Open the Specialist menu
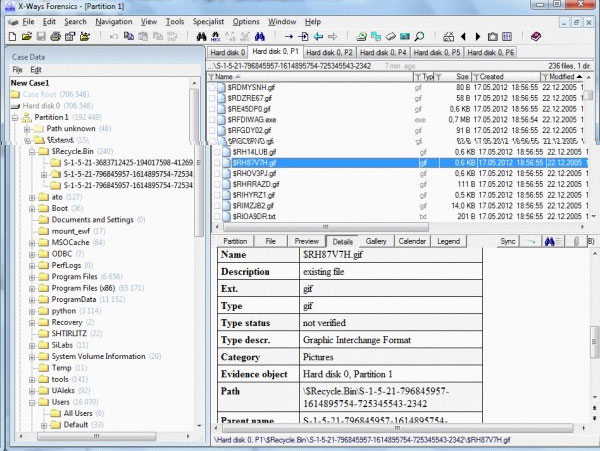600x451 pixels. click(208, 22)
